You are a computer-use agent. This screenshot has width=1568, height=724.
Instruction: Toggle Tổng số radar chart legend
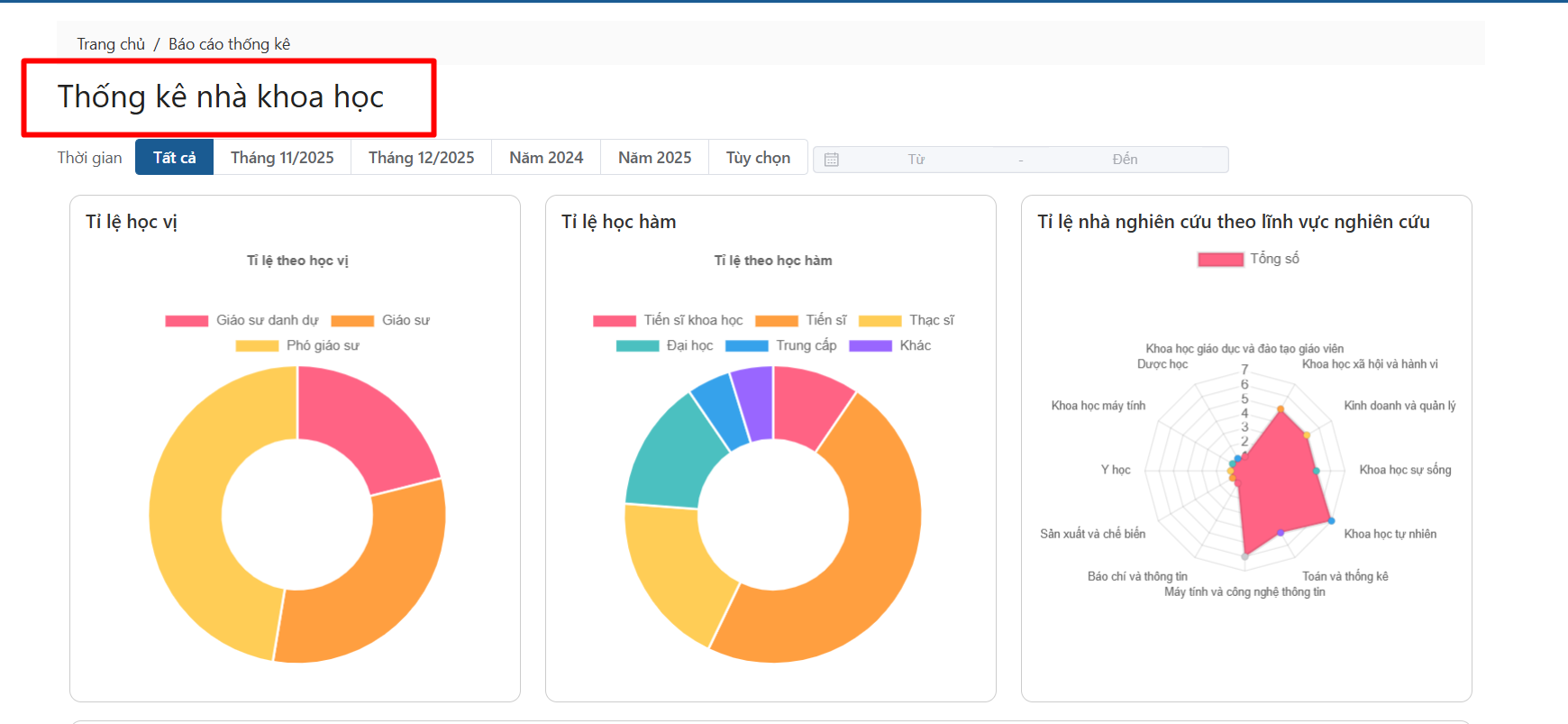pos(1248,260)
